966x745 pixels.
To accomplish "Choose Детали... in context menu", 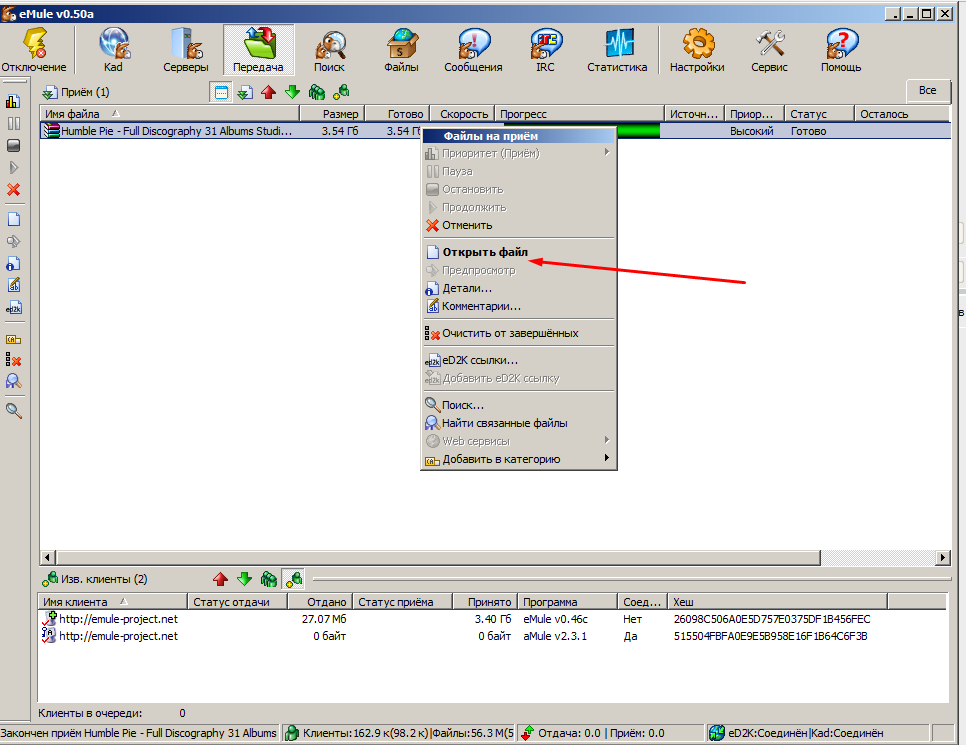I will 519,288.
